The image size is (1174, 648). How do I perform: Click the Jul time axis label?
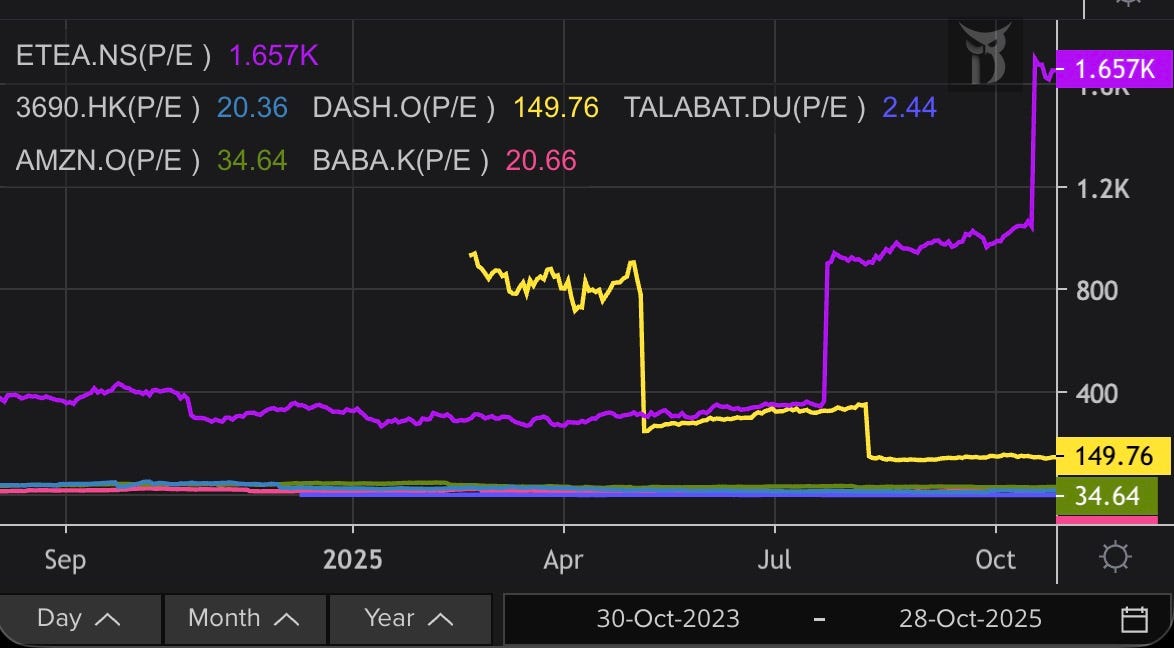774,560
